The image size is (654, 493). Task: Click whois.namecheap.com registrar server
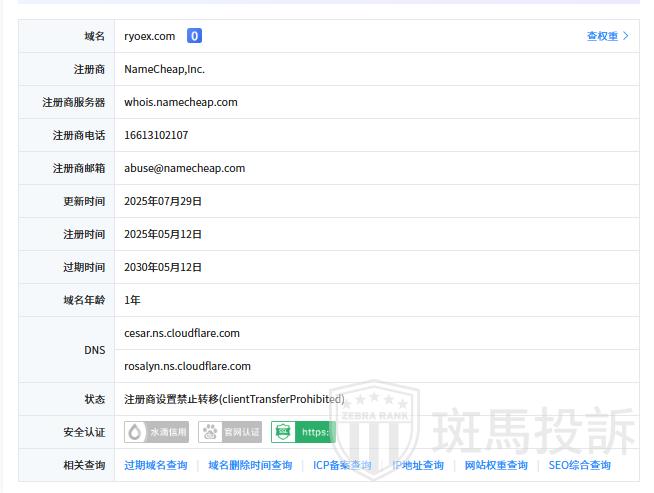click(181, 102)
